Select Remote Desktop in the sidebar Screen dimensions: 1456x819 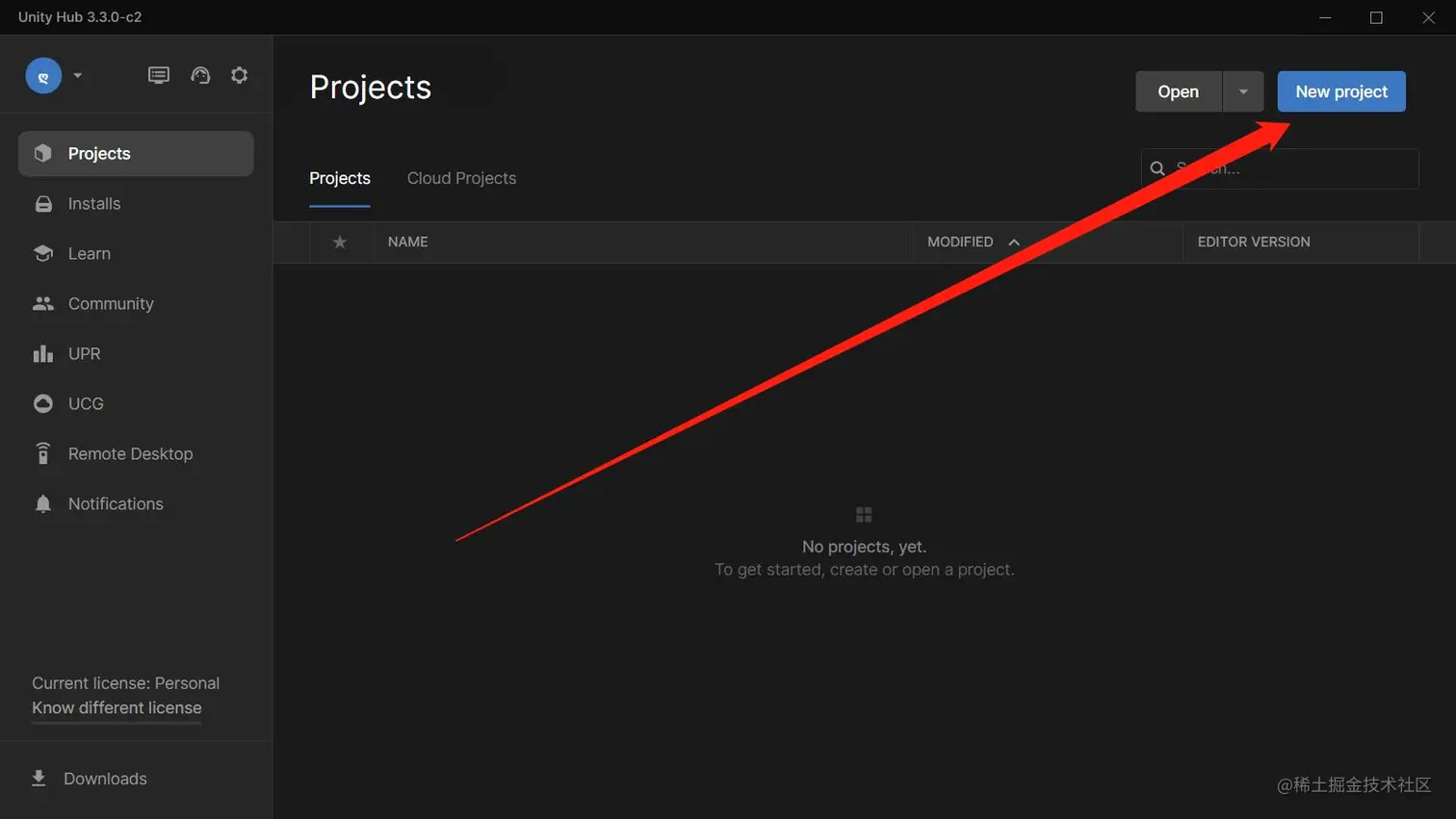pos(129,453)
